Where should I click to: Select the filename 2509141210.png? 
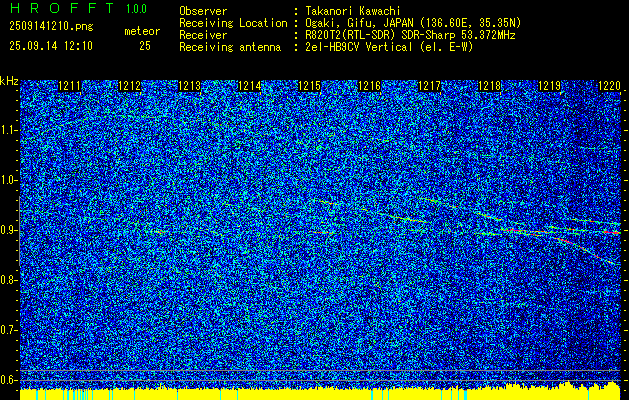[x=51, y=26]
